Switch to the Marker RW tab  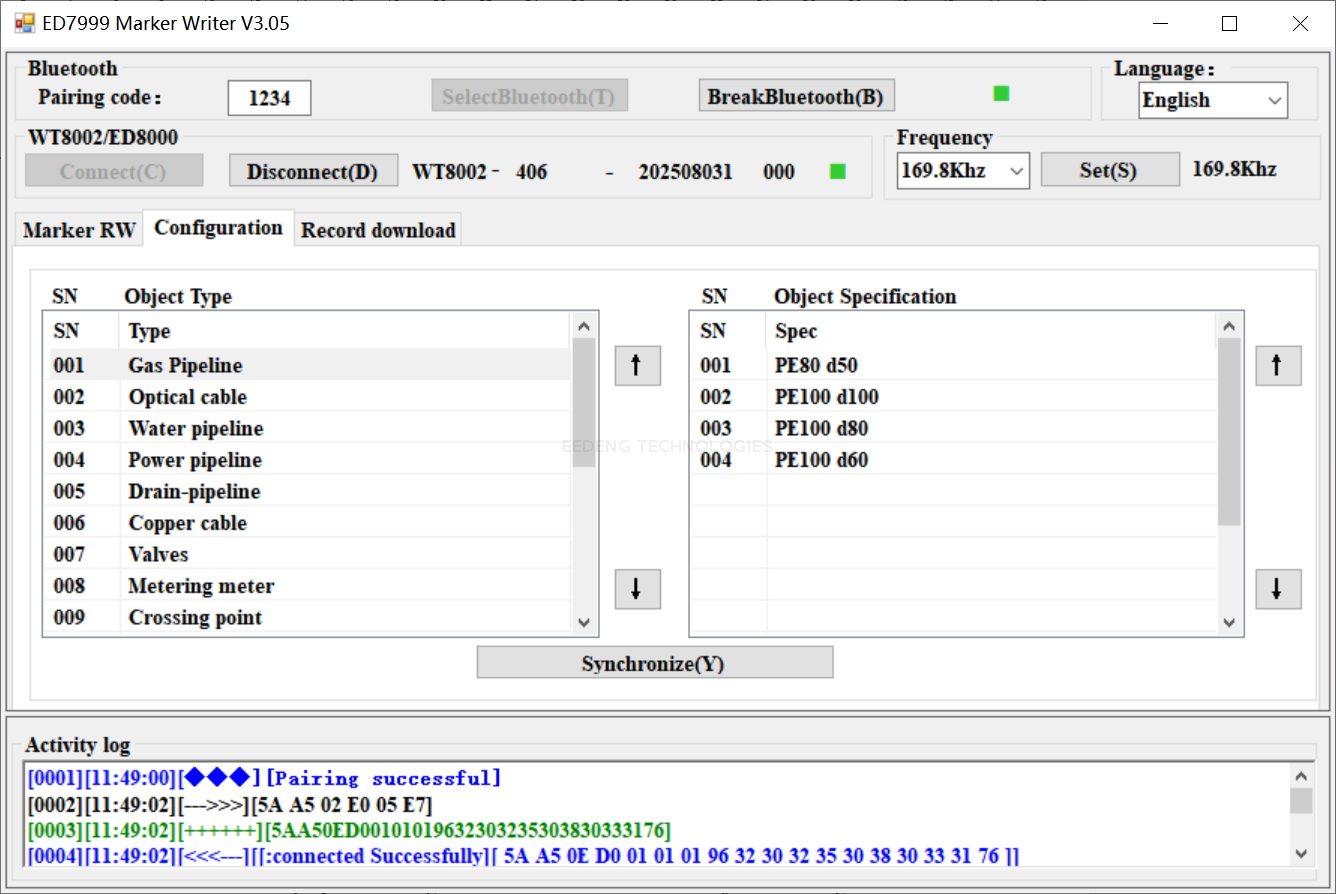point(78,229)
